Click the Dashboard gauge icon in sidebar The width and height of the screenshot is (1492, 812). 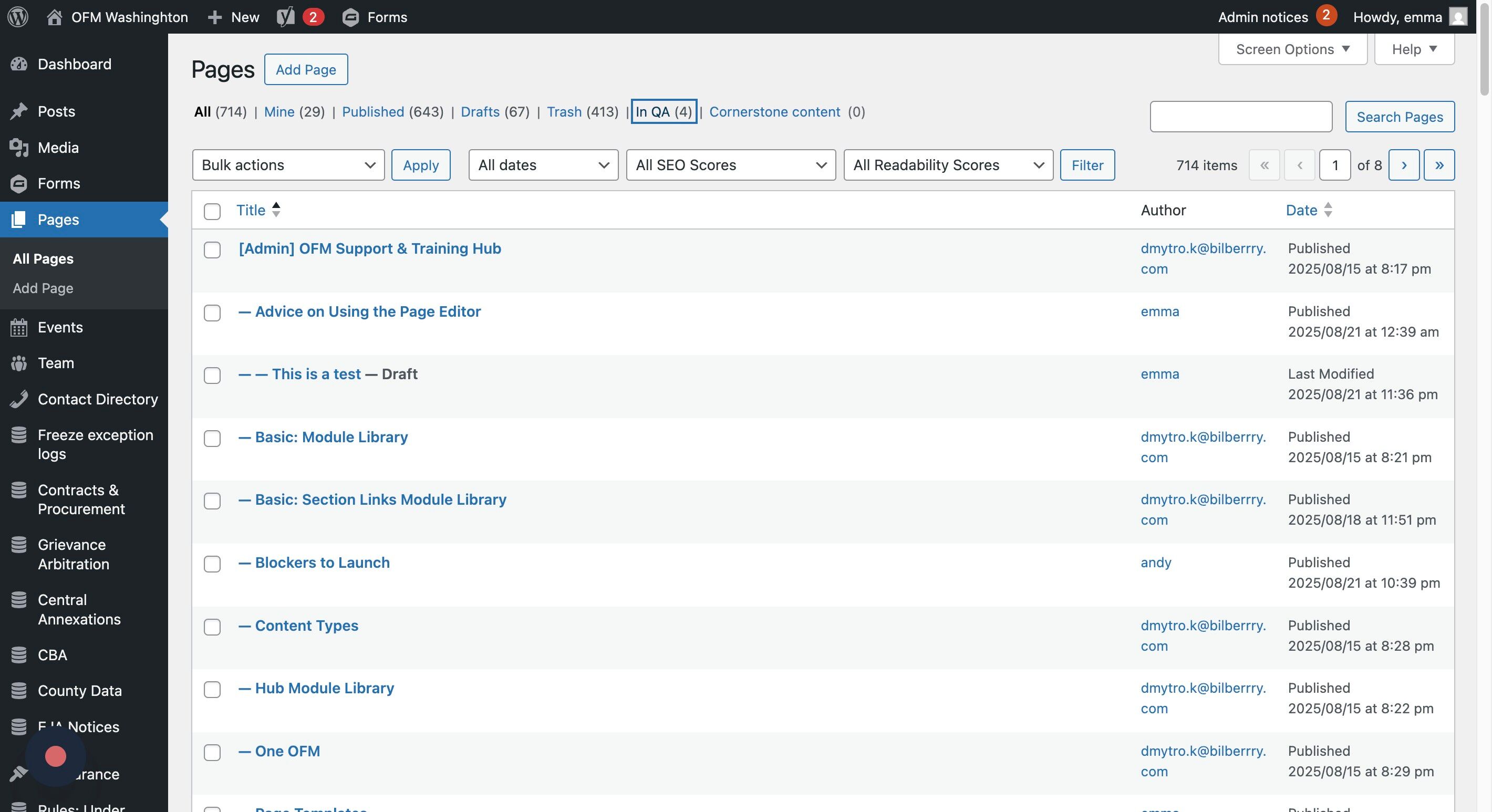coord(18,64)
